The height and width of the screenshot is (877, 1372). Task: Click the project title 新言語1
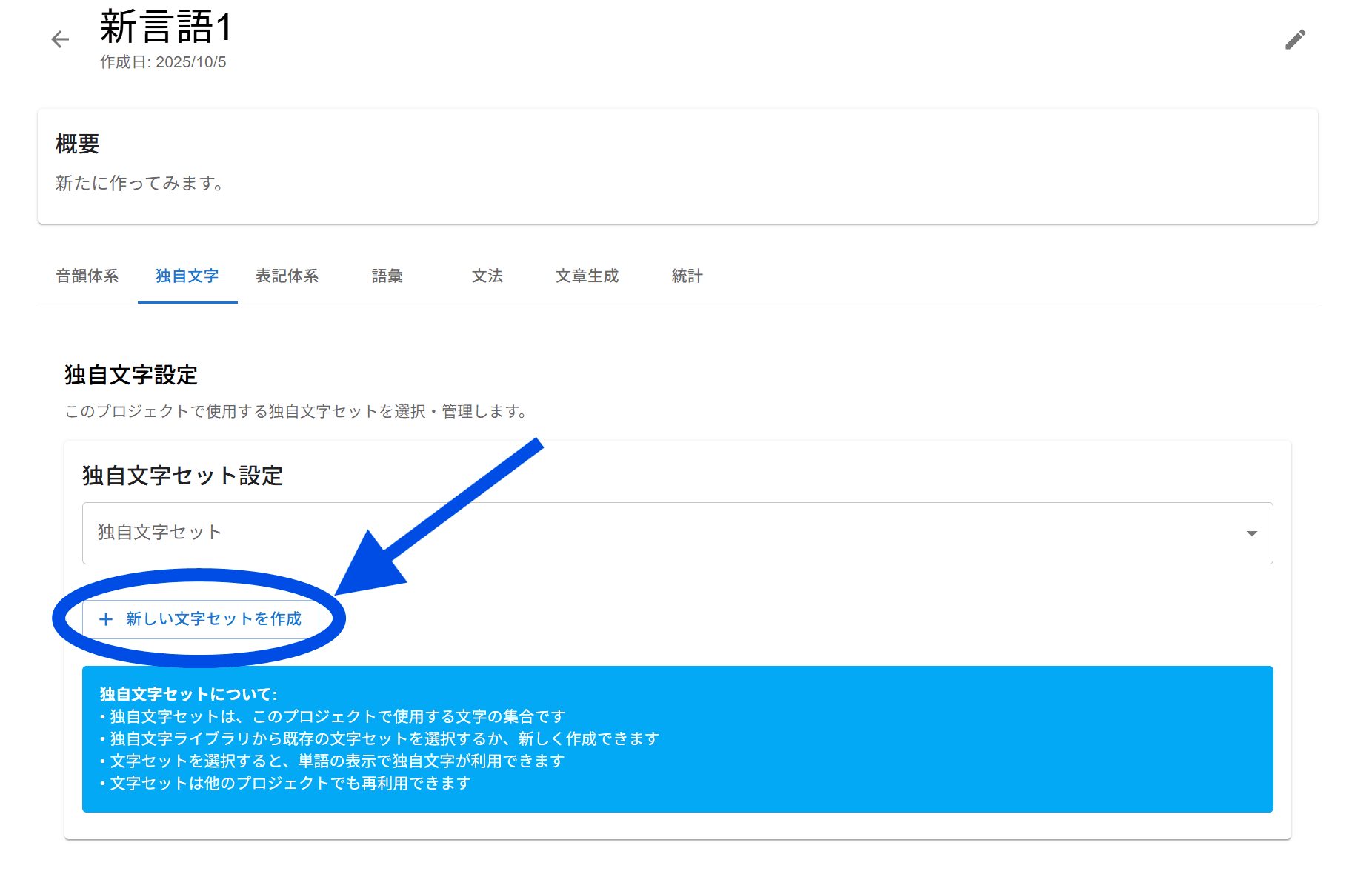pyautogui.click(x=167, y=27)
